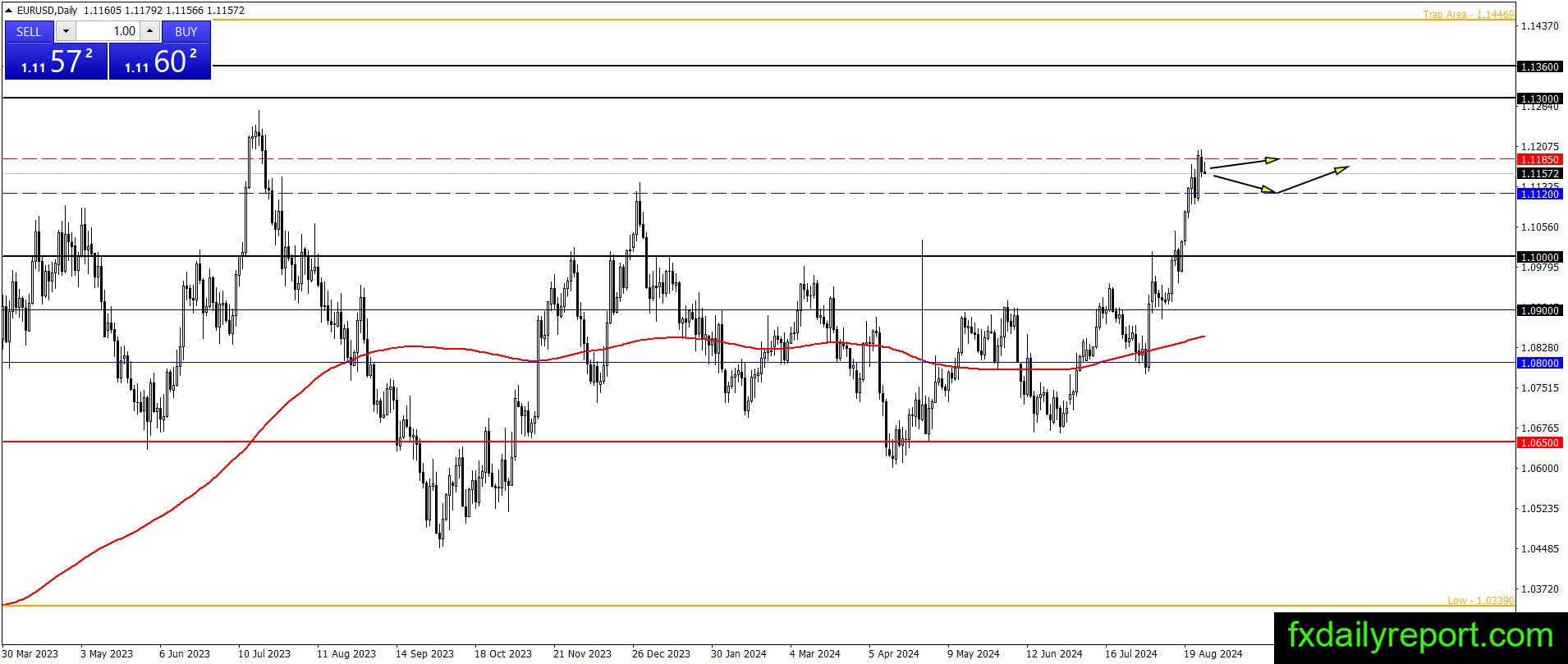Click the sell price tile showing 1.11 57
The height and width of the screenshot is (664, 1568).
click(x=56, y=62)
